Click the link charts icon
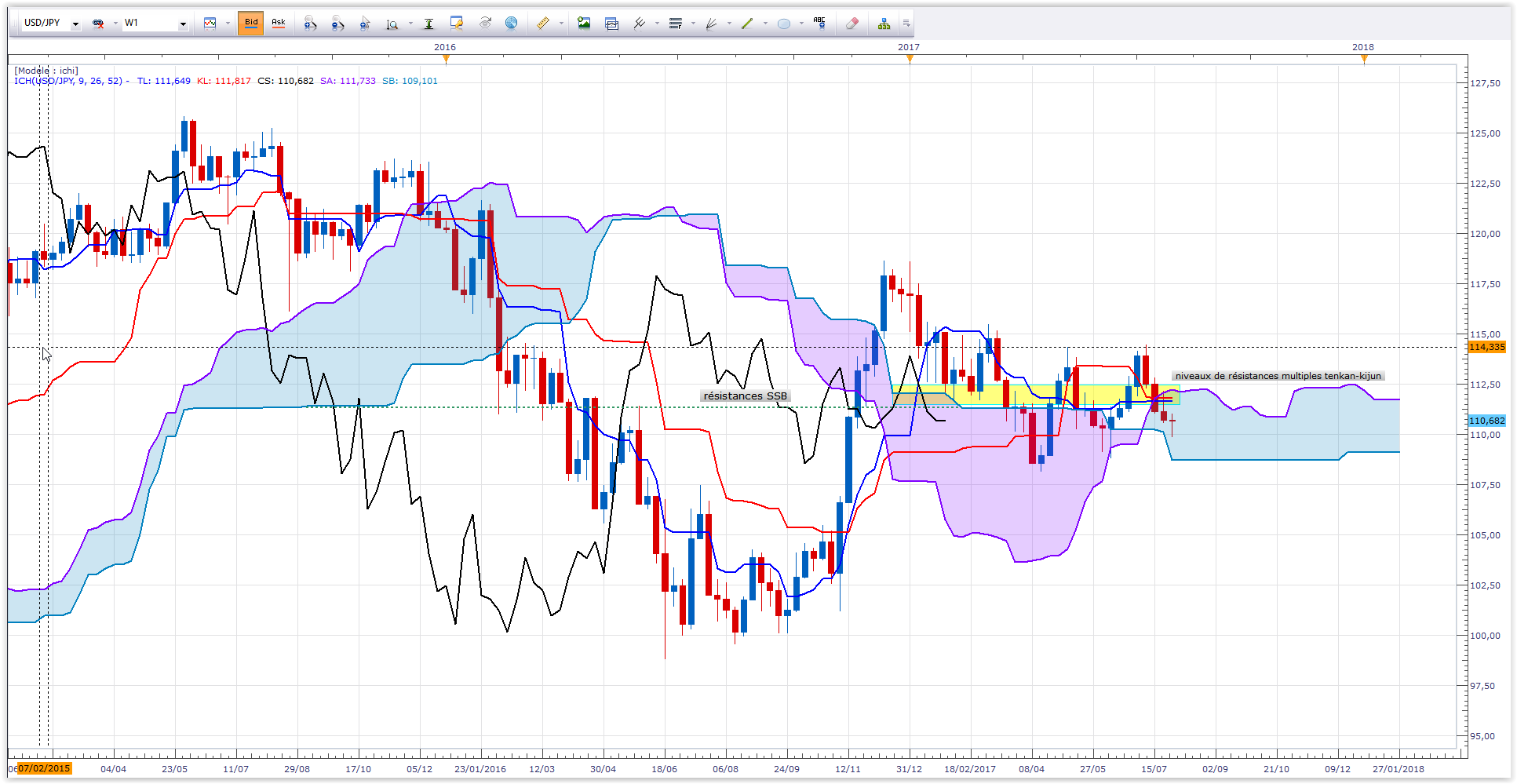This screenshot has width=1517, height=784. (98, 24)
